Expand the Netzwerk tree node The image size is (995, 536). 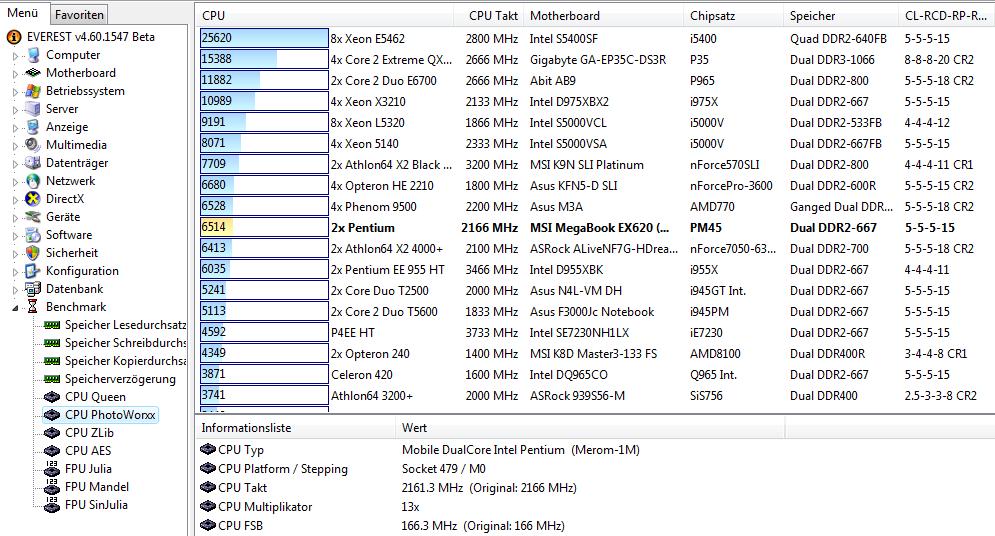pos(16,181)
